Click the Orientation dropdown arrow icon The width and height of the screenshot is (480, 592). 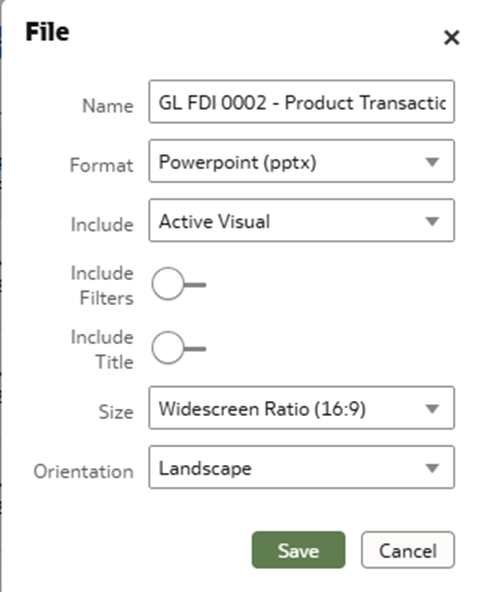click(432, 468)
